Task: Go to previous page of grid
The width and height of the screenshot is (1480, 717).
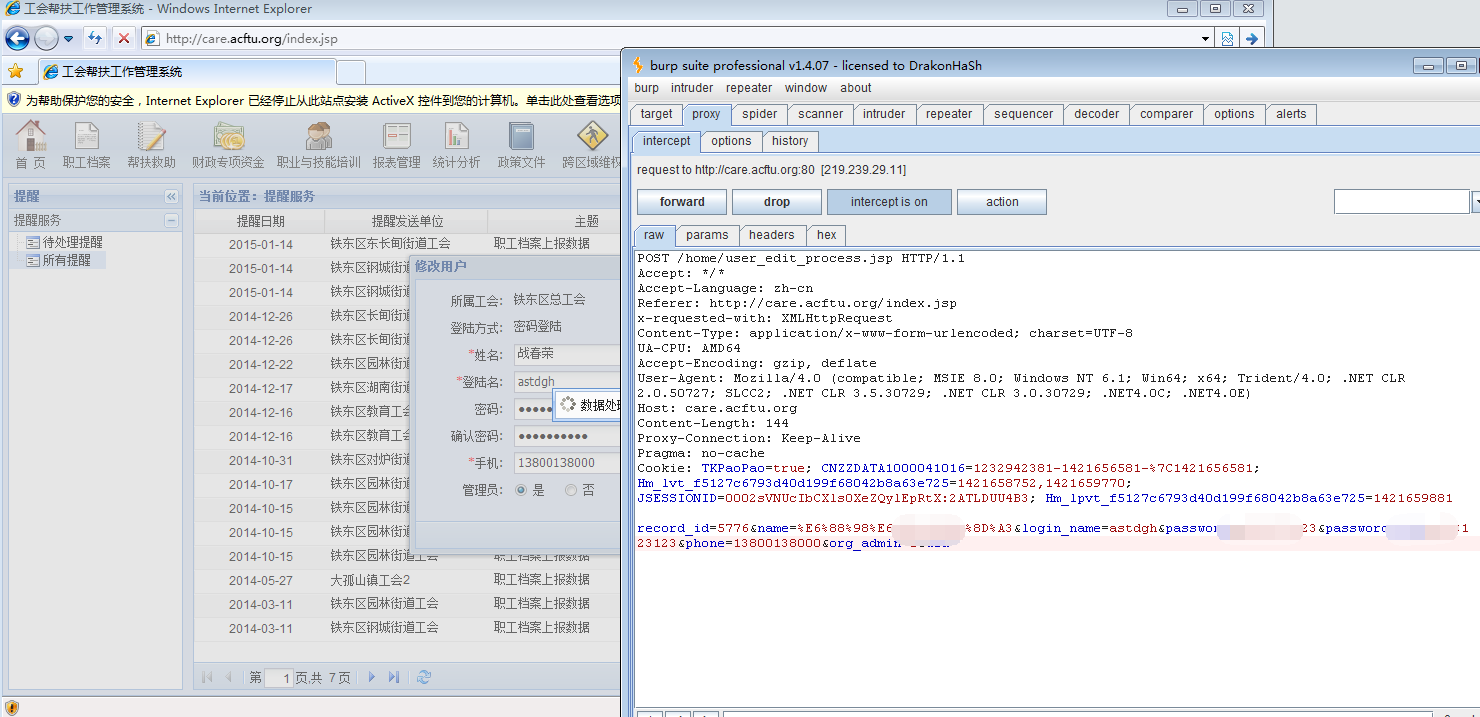Action: click(228, 677)
